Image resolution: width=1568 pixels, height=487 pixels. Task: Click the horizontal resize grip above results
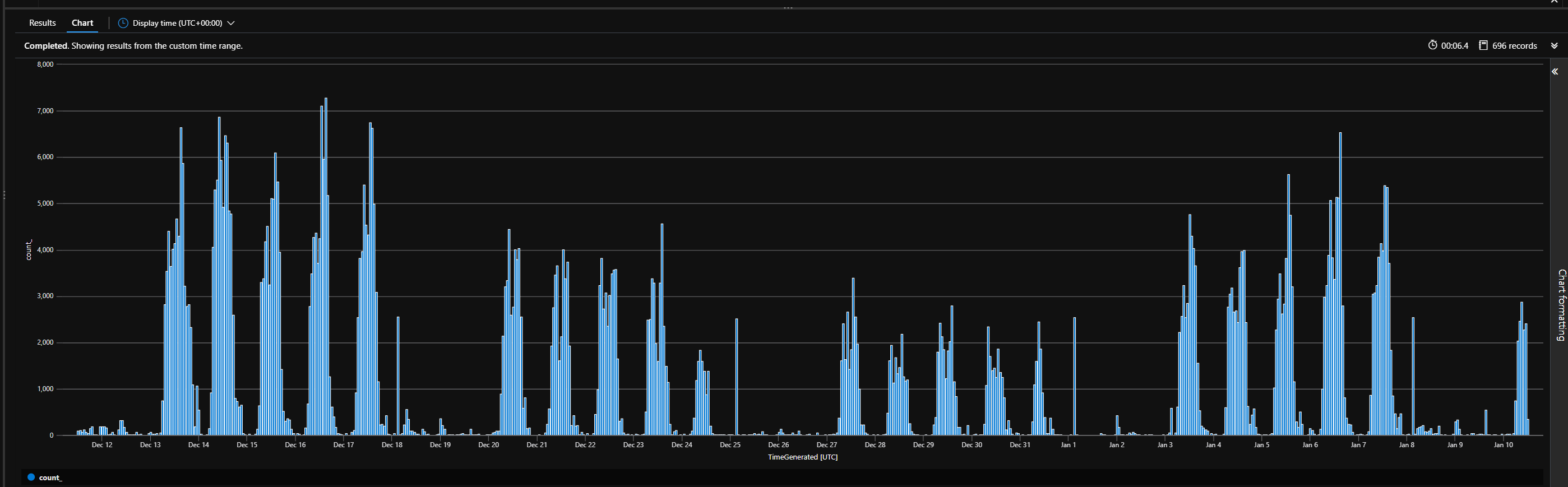pyautogui.click(x=788, y=8)
